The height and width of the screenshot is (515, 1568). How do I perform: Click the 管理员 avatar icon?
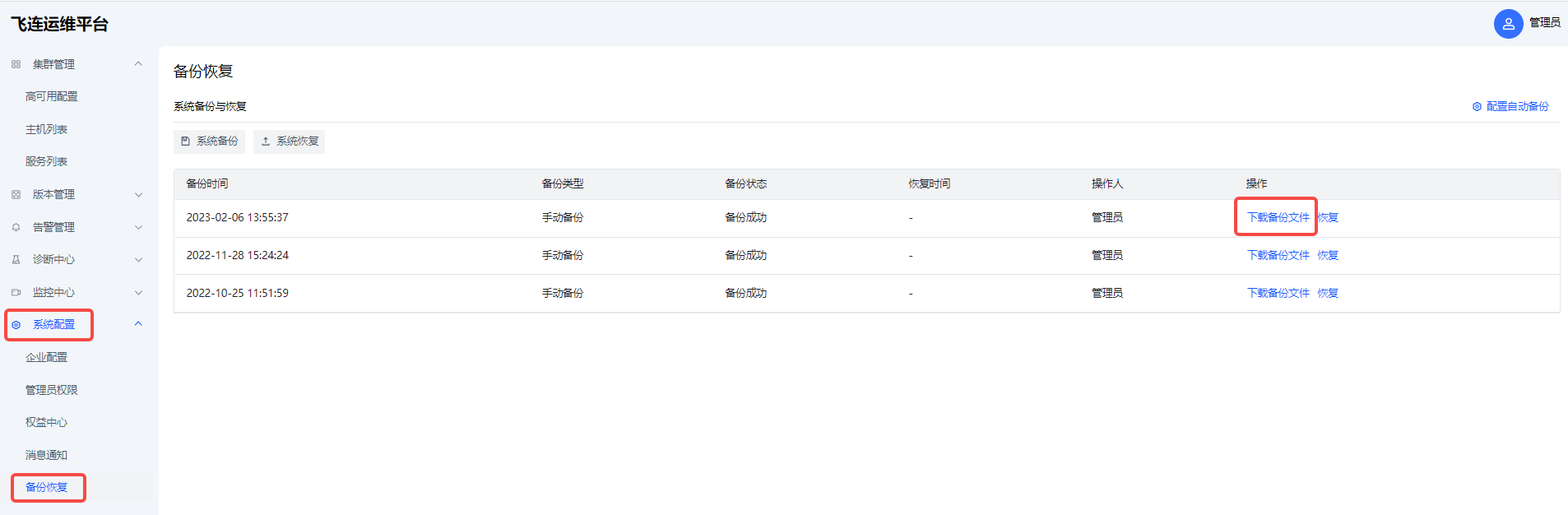[x=1508, y=24]
